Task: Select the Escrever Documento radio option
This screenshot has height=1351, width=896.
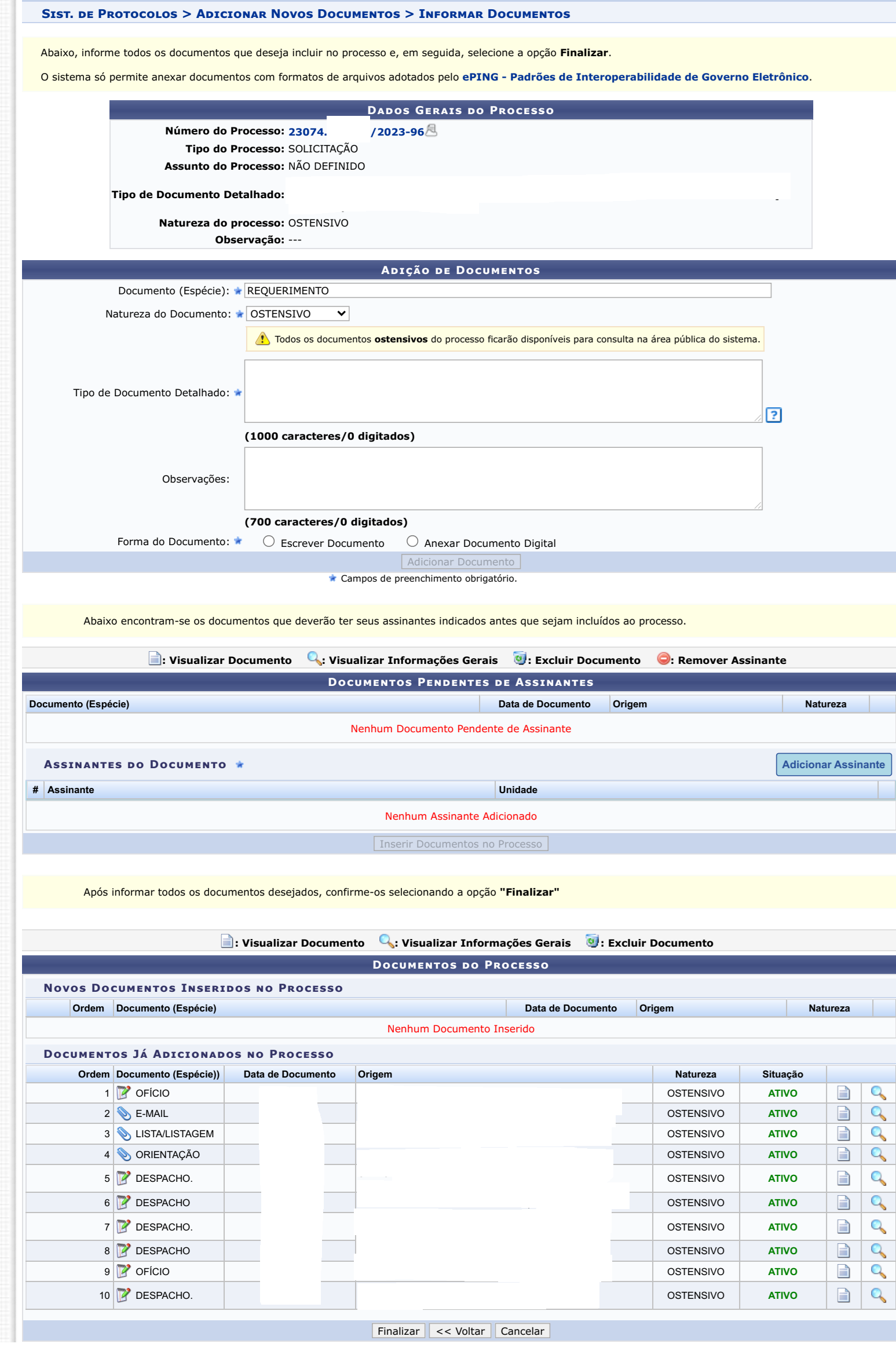Action: pos(269,541)
